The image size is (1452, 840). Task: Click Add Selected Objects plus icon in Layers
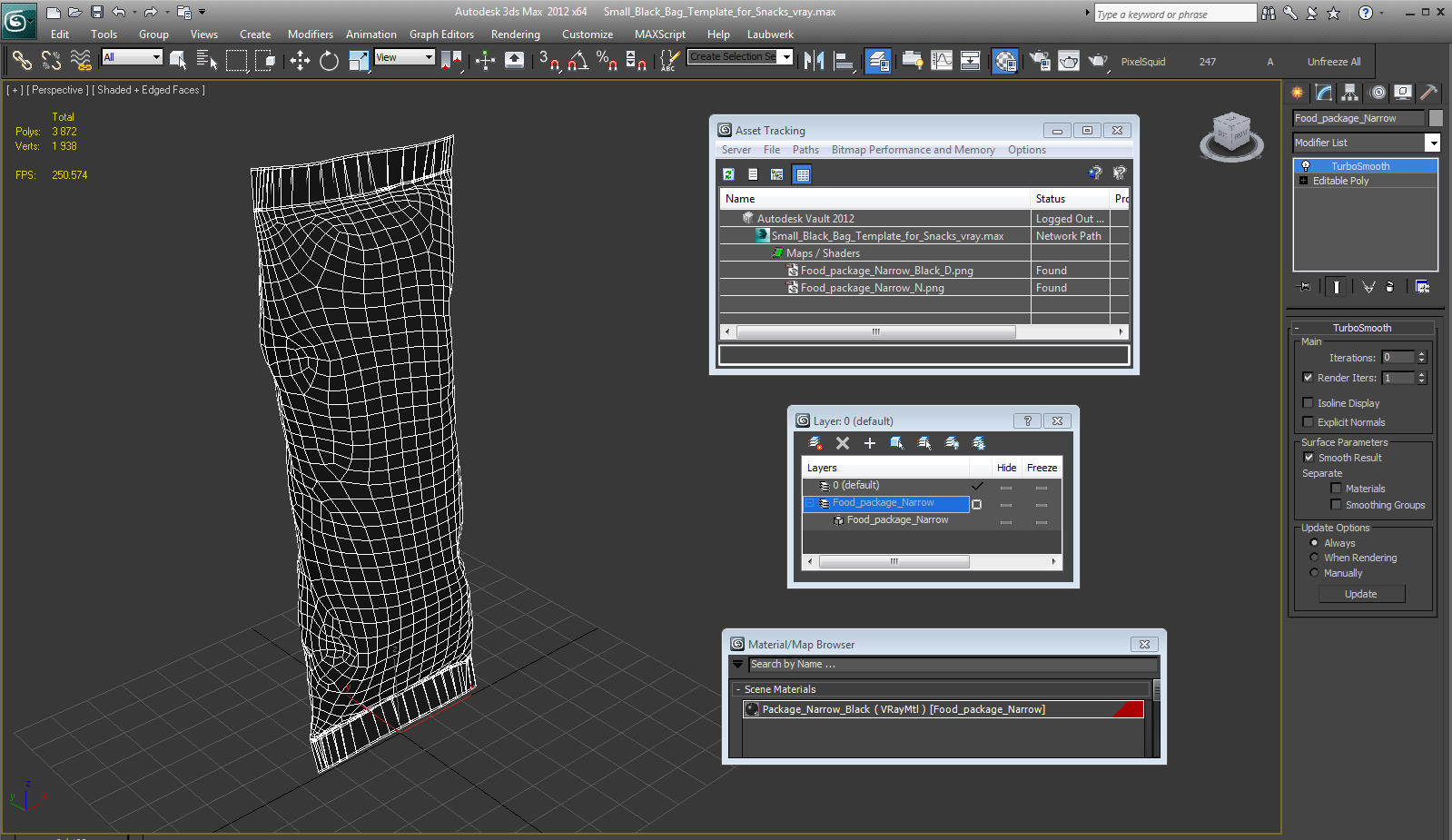pyautogui.click(x=870, y=443)
